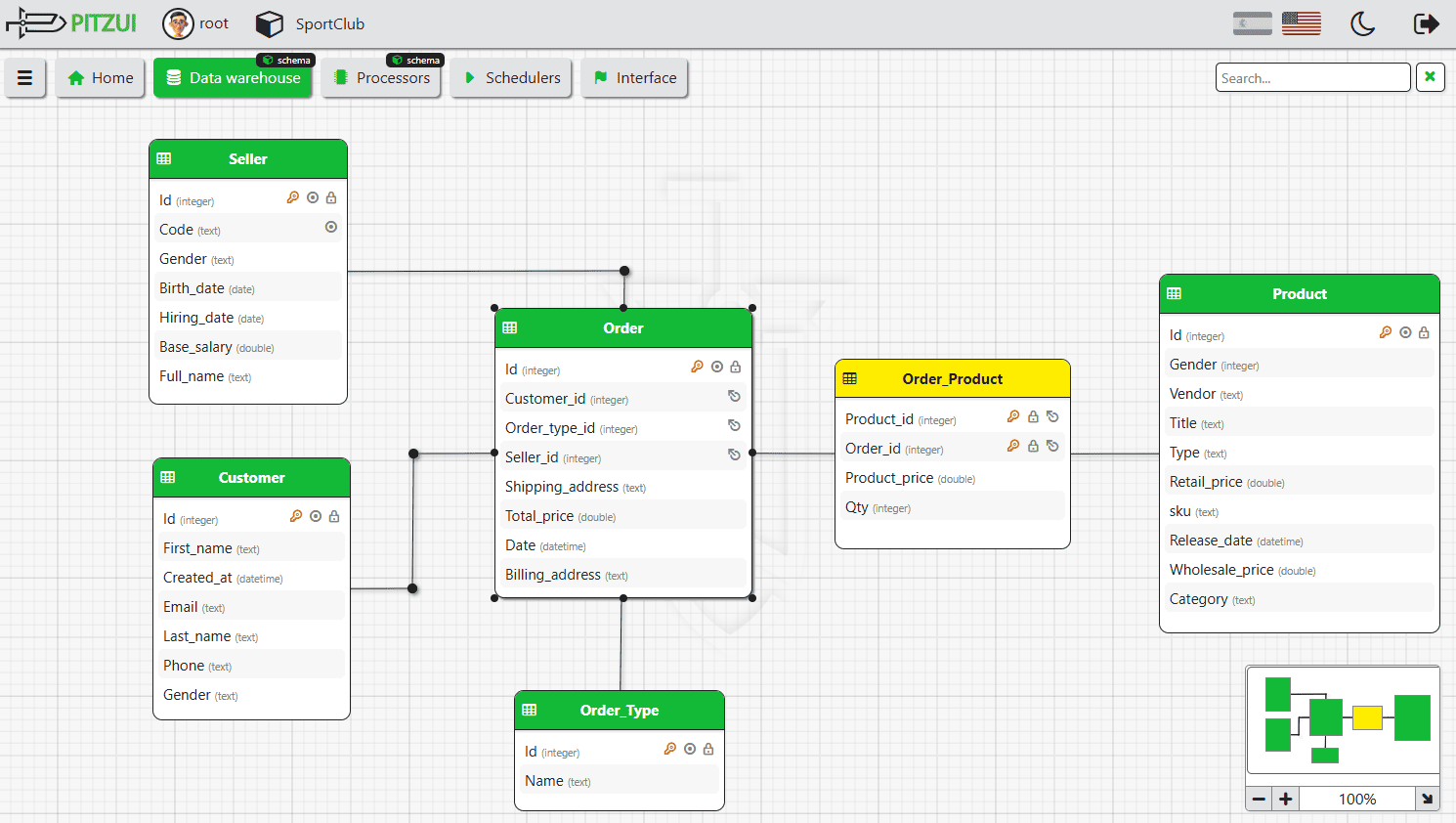Viewport: 1456px width, 823px height.
Task: Open the hamburger menu
Action: 25,78
